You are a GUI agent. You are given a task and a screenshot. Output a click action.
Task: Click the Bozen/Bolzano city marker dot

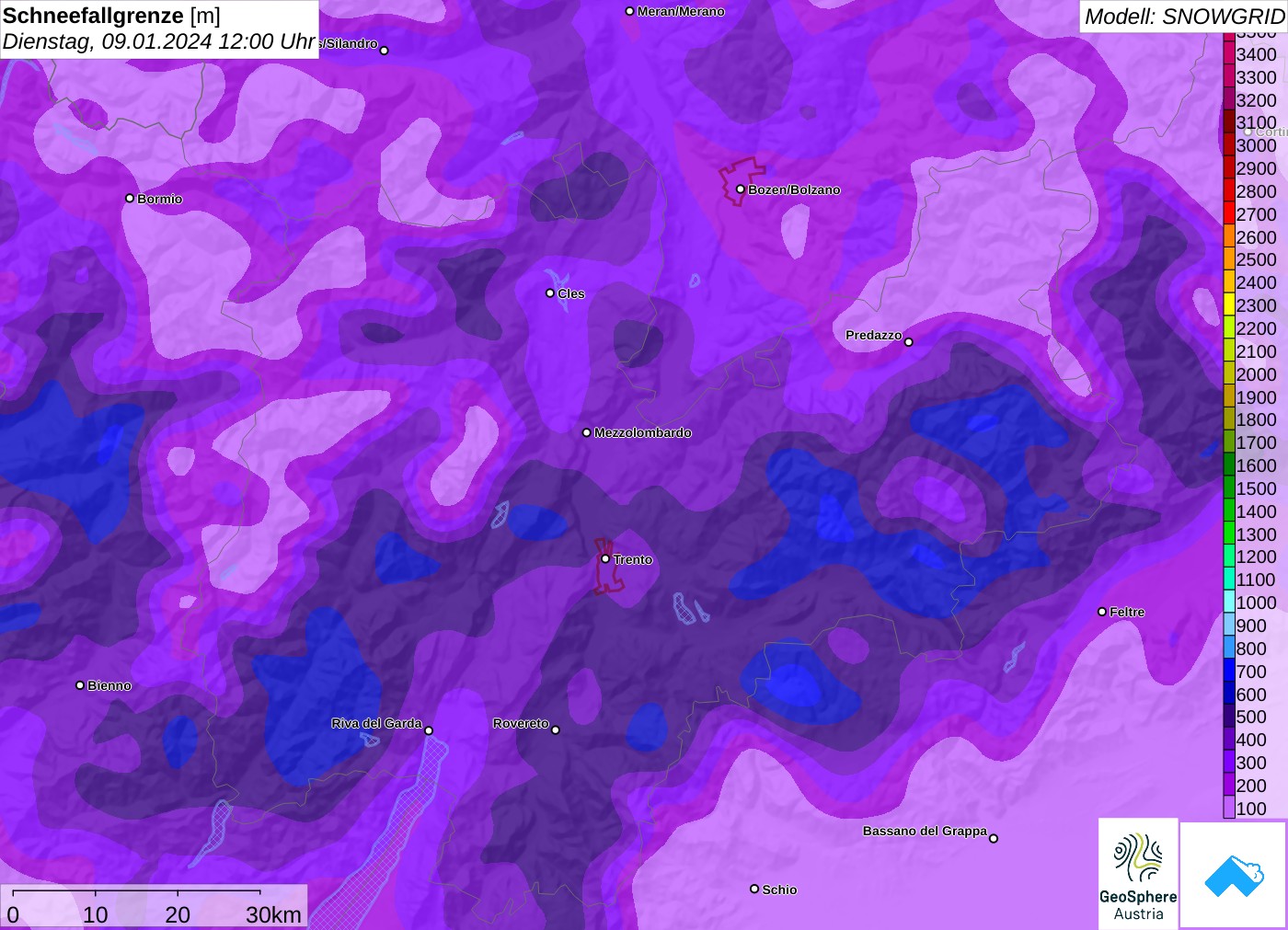740,189
